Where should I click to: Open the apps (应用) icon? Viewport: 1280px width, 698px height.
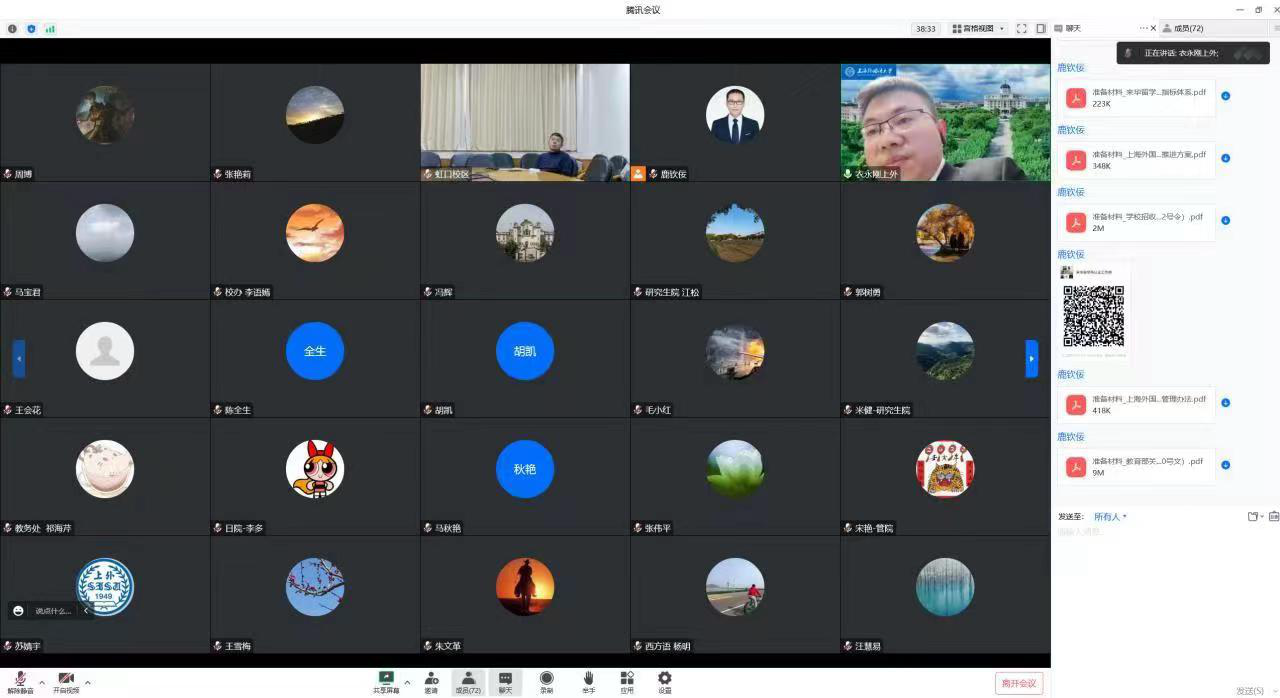point(627,681)
